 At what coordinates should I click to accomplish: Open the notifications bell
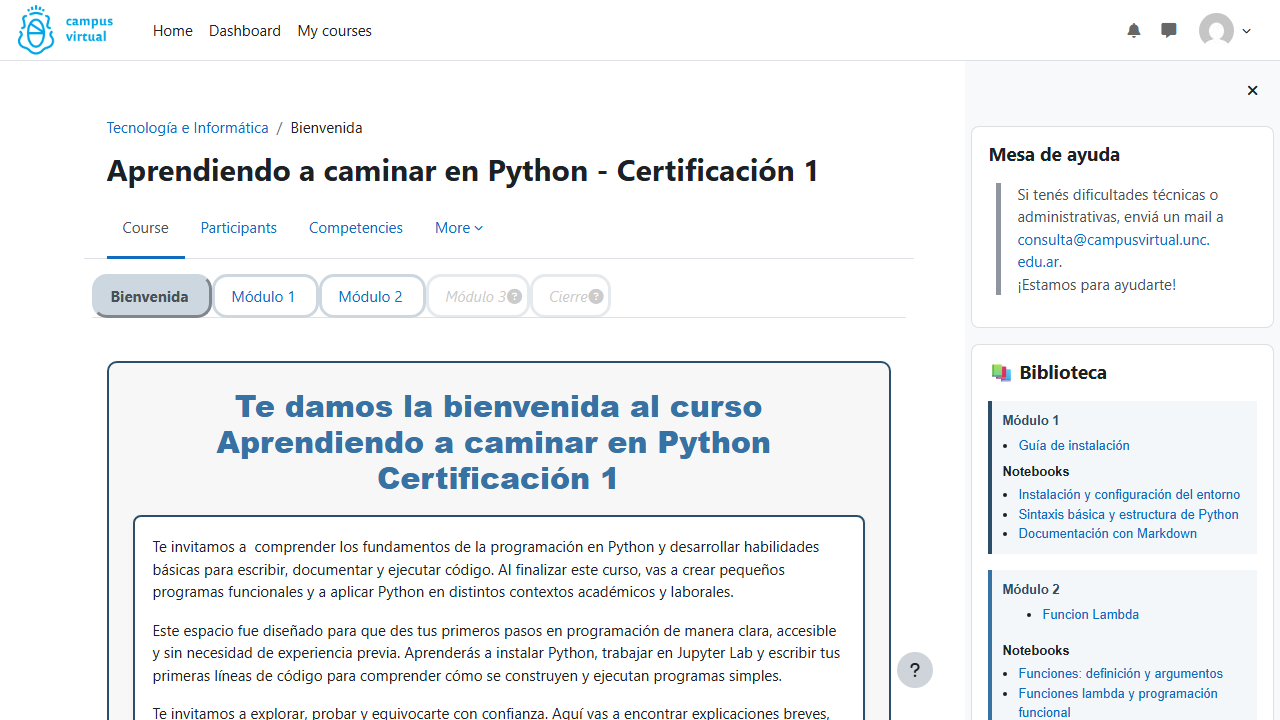(1133, 31)
